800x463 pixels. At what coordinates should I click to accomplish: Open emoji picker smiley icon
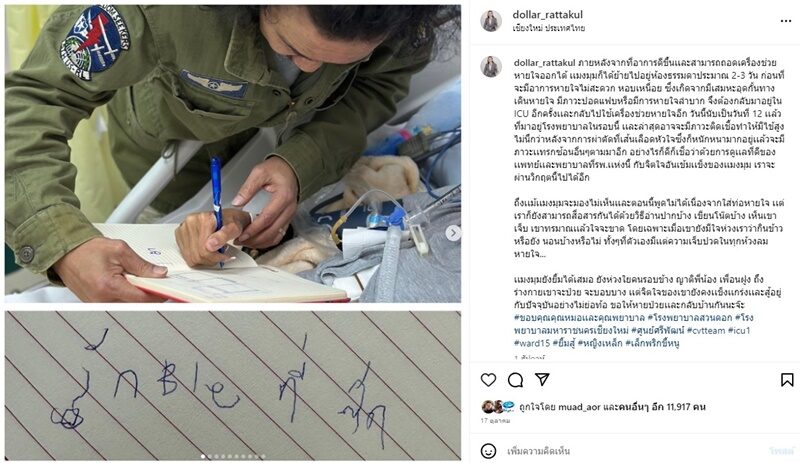pos(488,451)
